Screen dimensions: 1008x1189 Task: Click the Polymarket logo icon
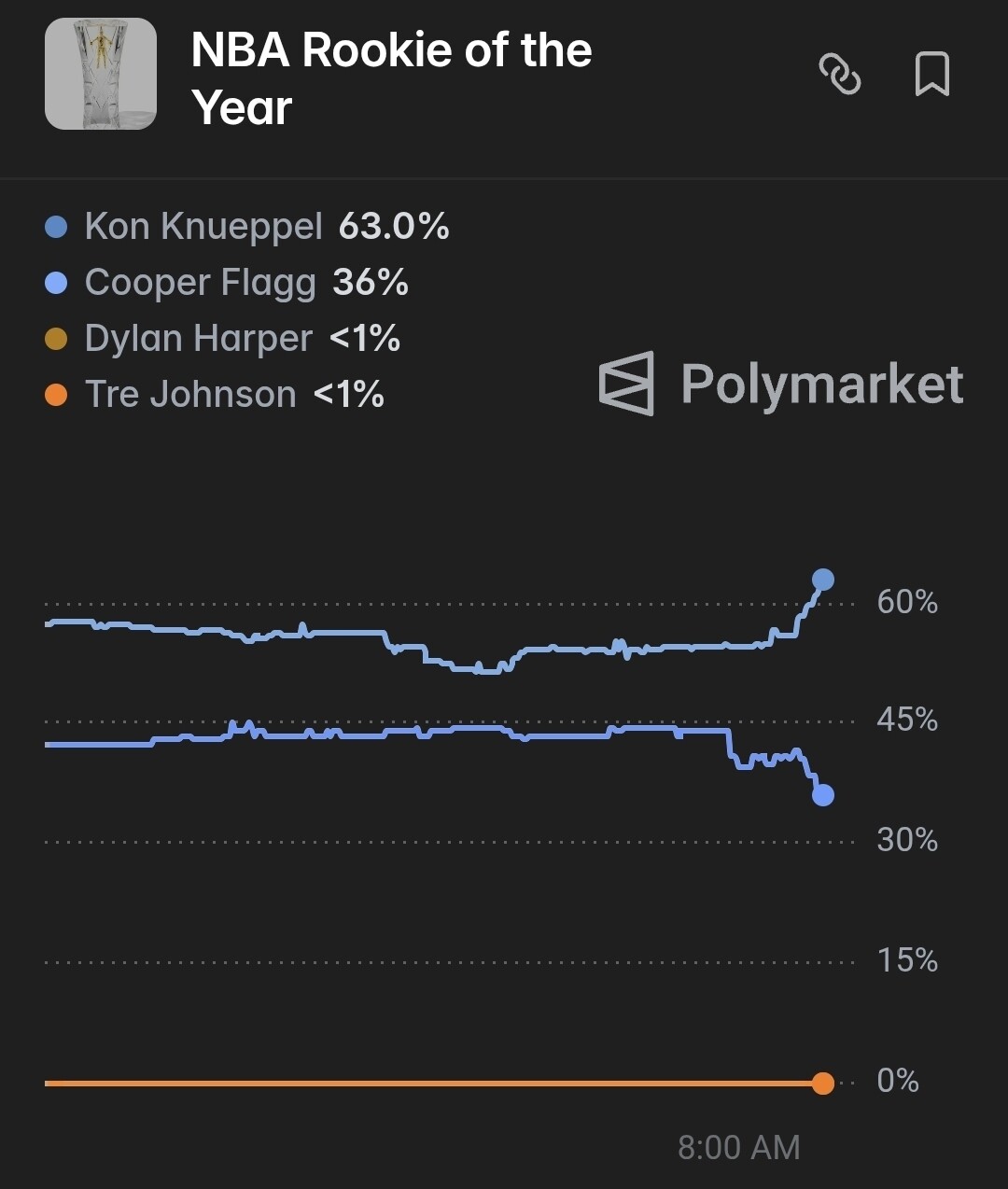pyautogui.click(x=626, y=383)
